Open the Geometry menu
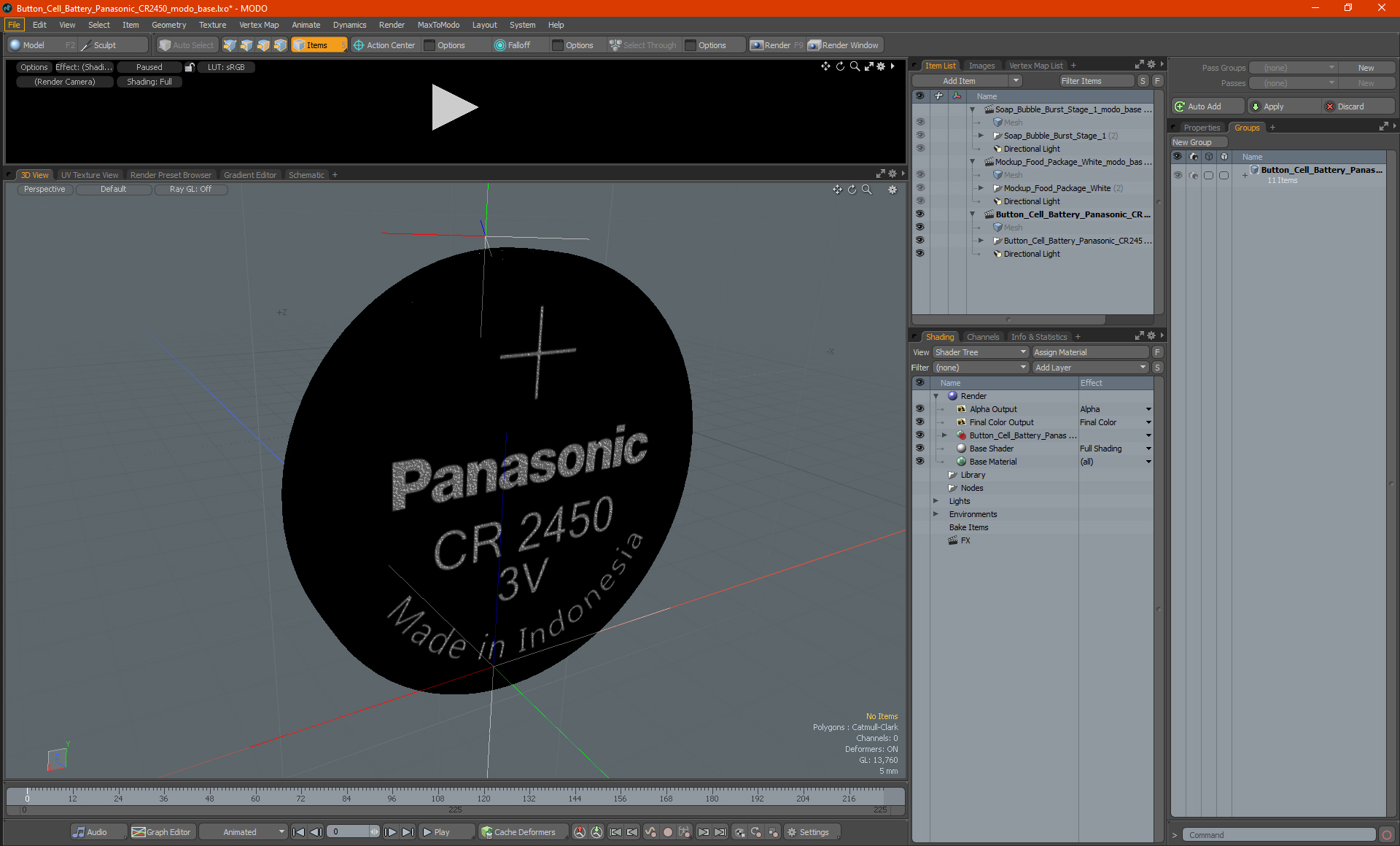This screenshot has width=1400, height=846. 168,25
